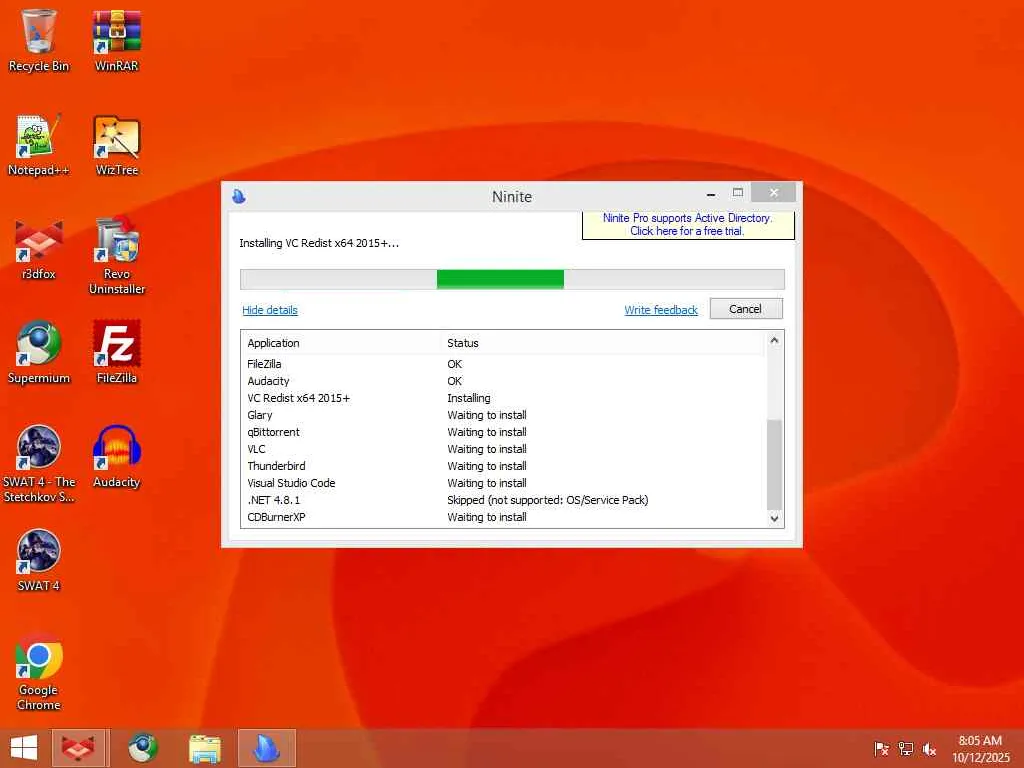Image resolution: width=1024 pixels, height=768 pixels.
Task: Open File Explorer from the taskbar
Action: pyautogui.click(x=204, y=748)
